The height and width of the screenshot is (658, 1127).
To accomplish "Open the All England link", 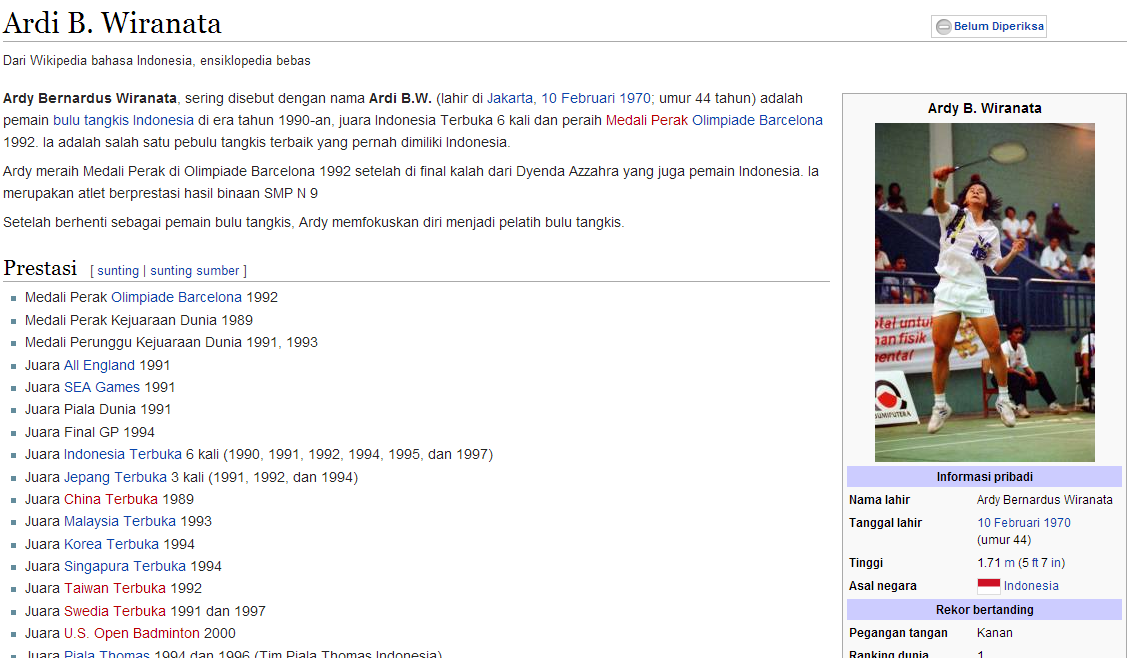I will tap(99, 365).
